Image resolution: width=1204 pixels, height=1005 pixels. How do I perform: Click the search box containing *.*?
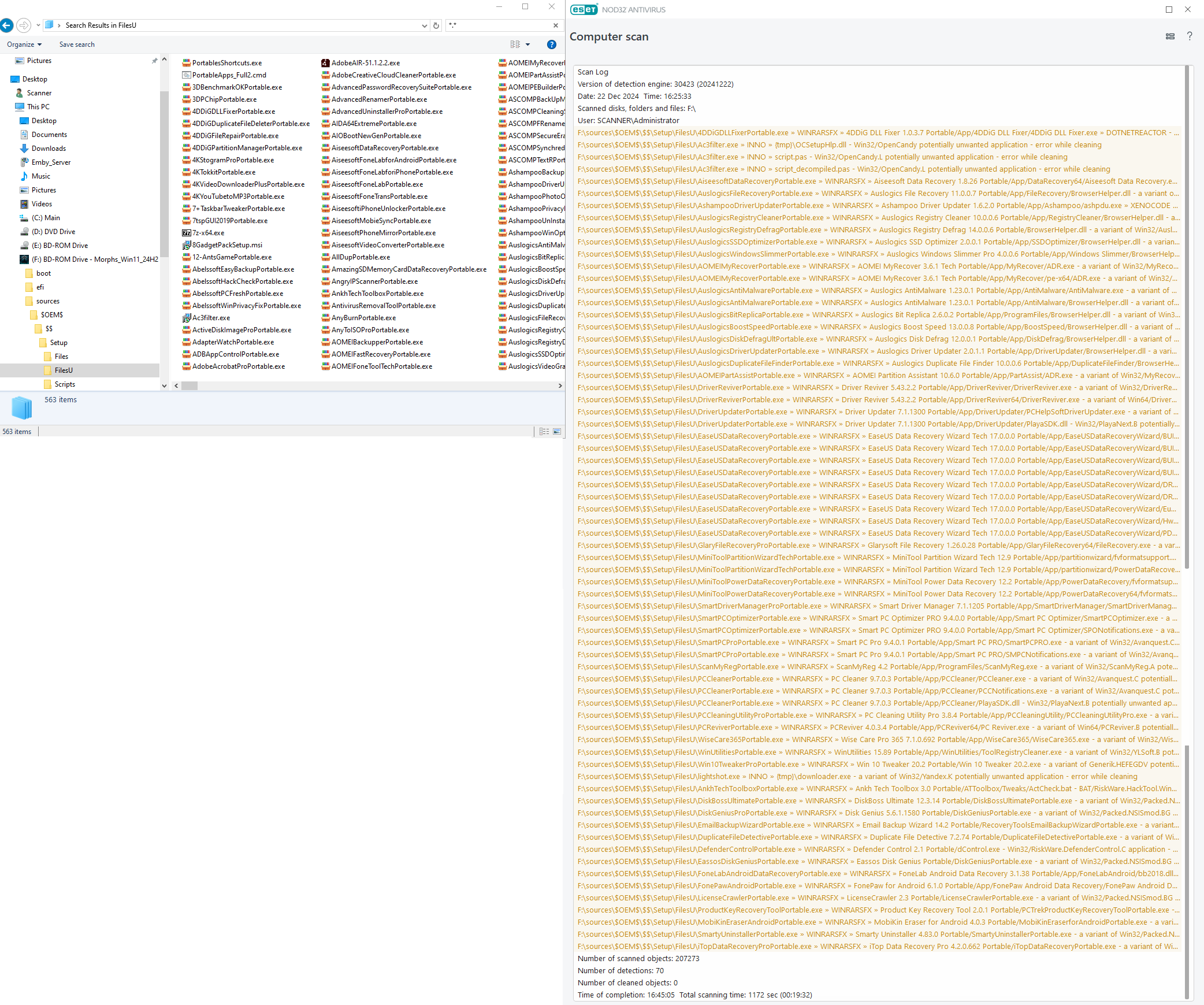click(499, 25)
